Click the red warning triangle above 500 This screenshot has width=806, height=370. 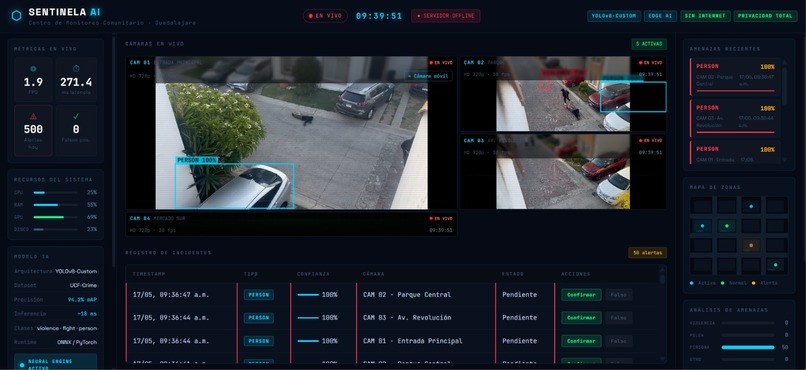(x=33, y=116)
